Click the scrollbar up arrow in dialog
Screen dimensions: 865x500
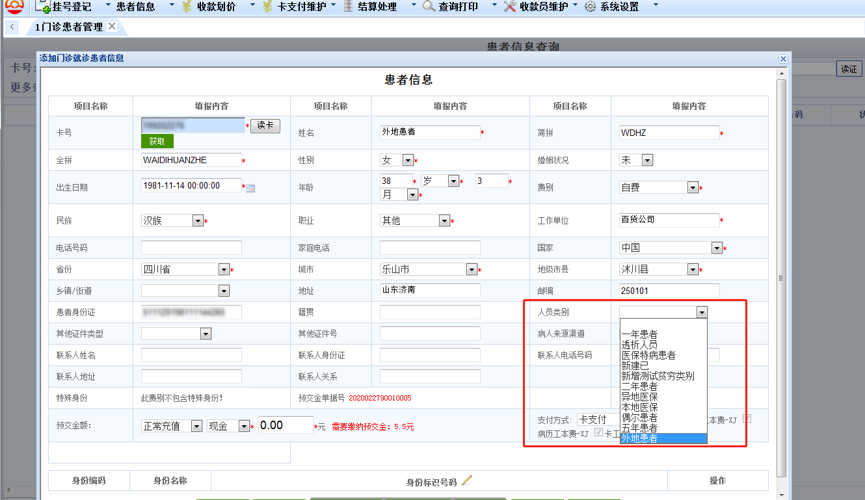[x=781, y=73]
